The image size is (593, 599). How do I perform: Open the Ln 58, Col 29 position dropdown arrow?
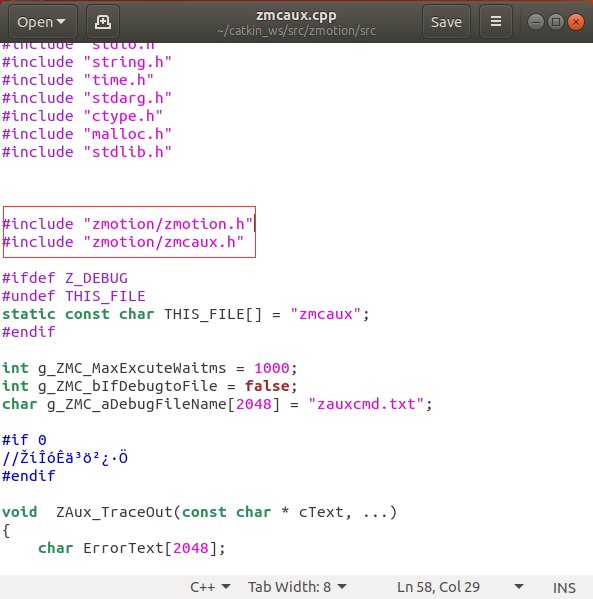[x=518, y=586]
